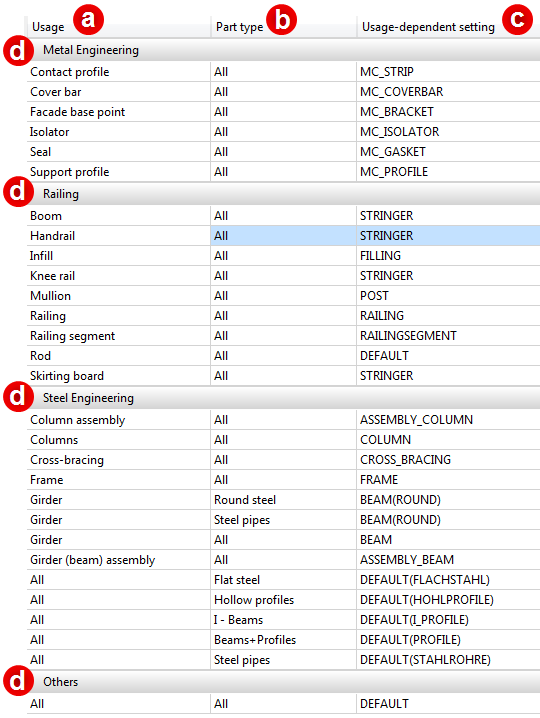Select the Support profile row
The image size is (540, 718).
(x=284, y=172)
